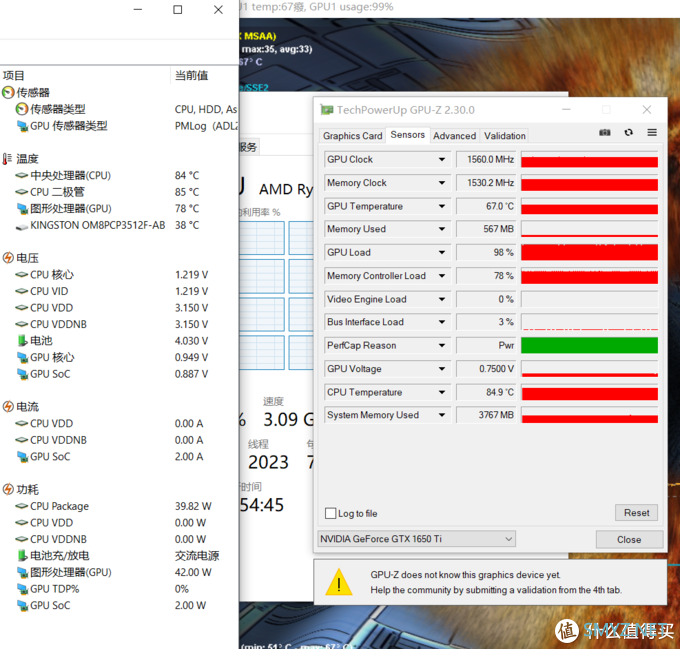Click the 传感器类型 row icon
The height and width of the screenshot is (649, 680).
pos(22,109)
